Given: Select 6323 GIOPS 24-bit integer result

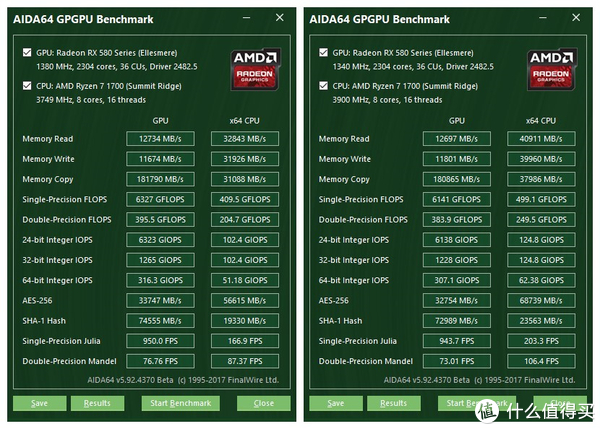Looking at the screenshot, I should pos(160,240).
